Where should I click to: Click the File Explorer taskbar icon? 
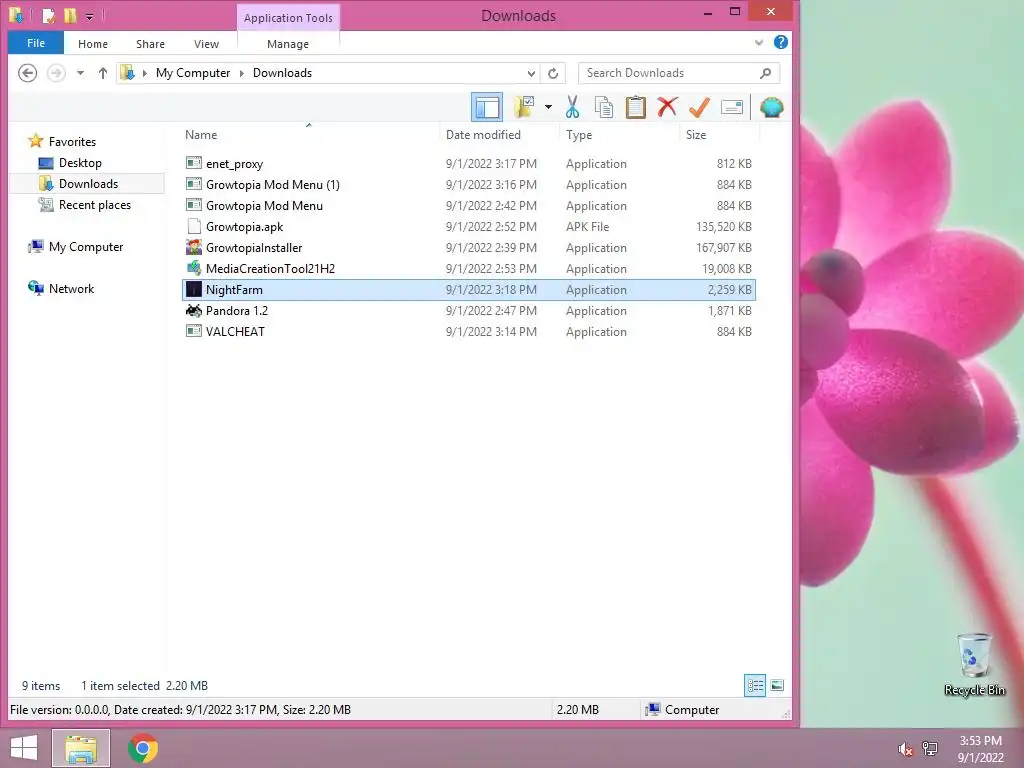pyautogui.click(x=81, y=748)
